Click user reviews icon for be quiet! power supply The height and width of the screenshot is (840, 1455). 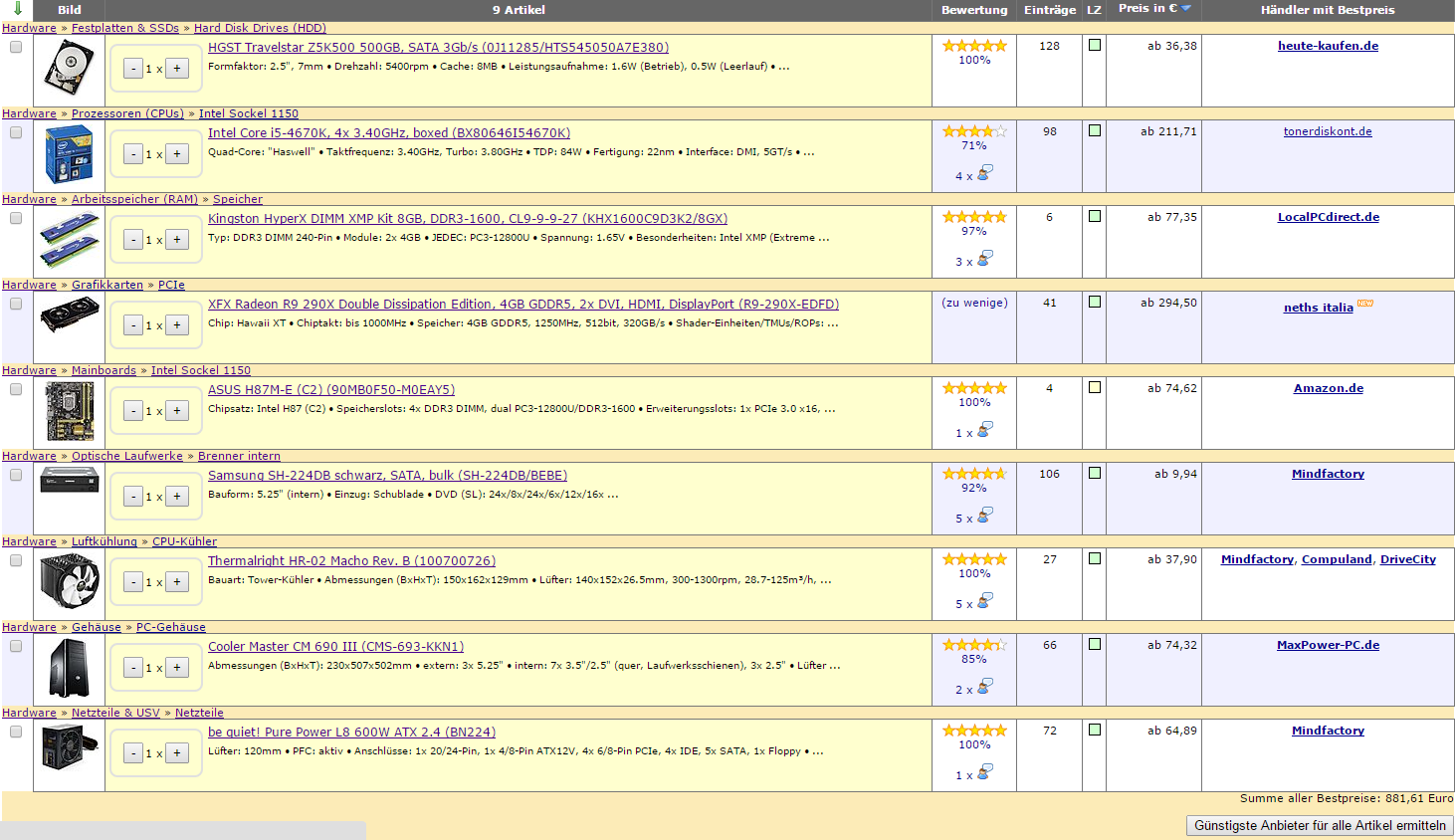click(984, 773)
